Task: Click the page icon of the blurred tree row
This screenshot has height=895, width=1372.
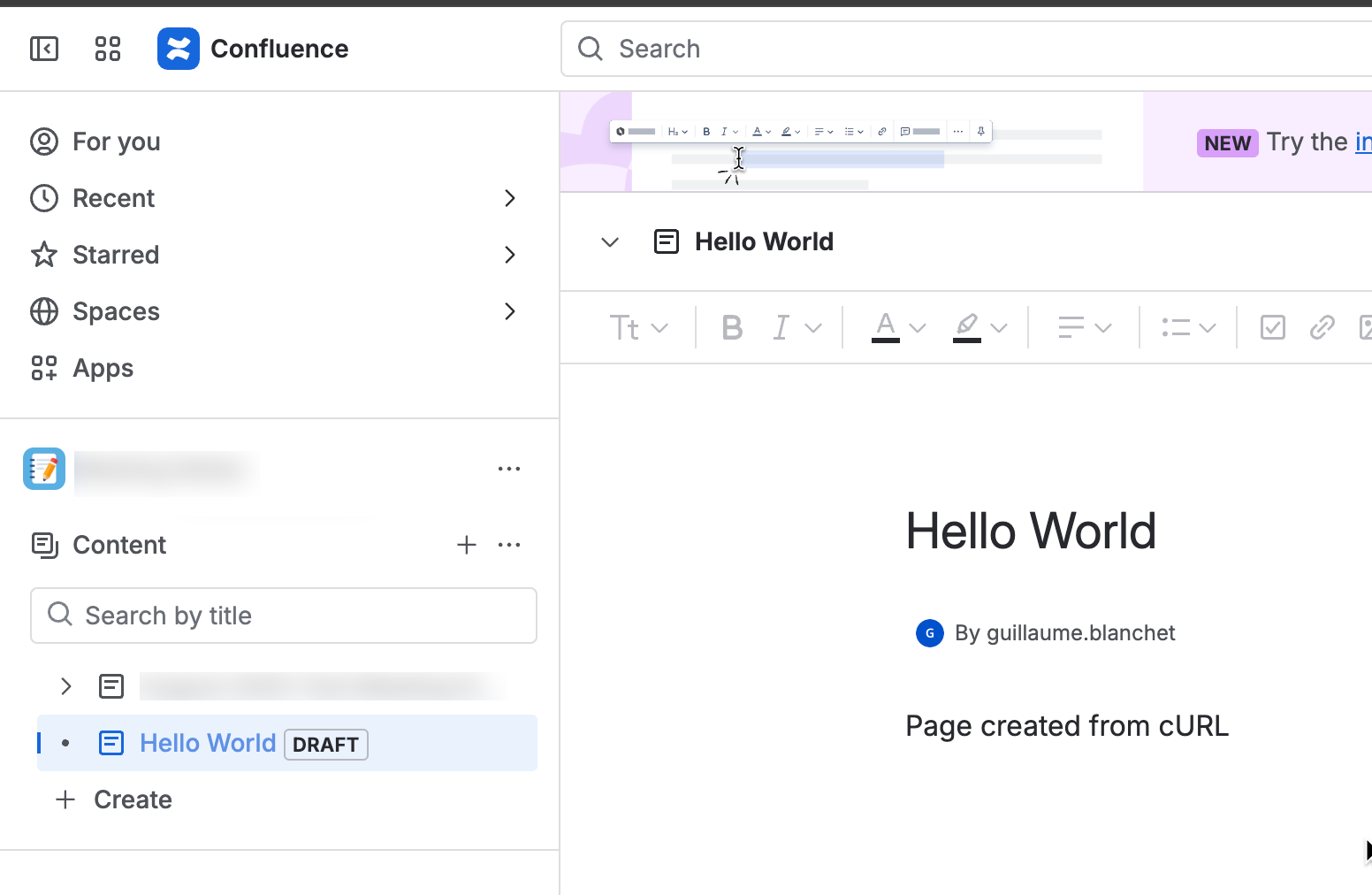Action: pyautogui.click(x=111, y=686)
